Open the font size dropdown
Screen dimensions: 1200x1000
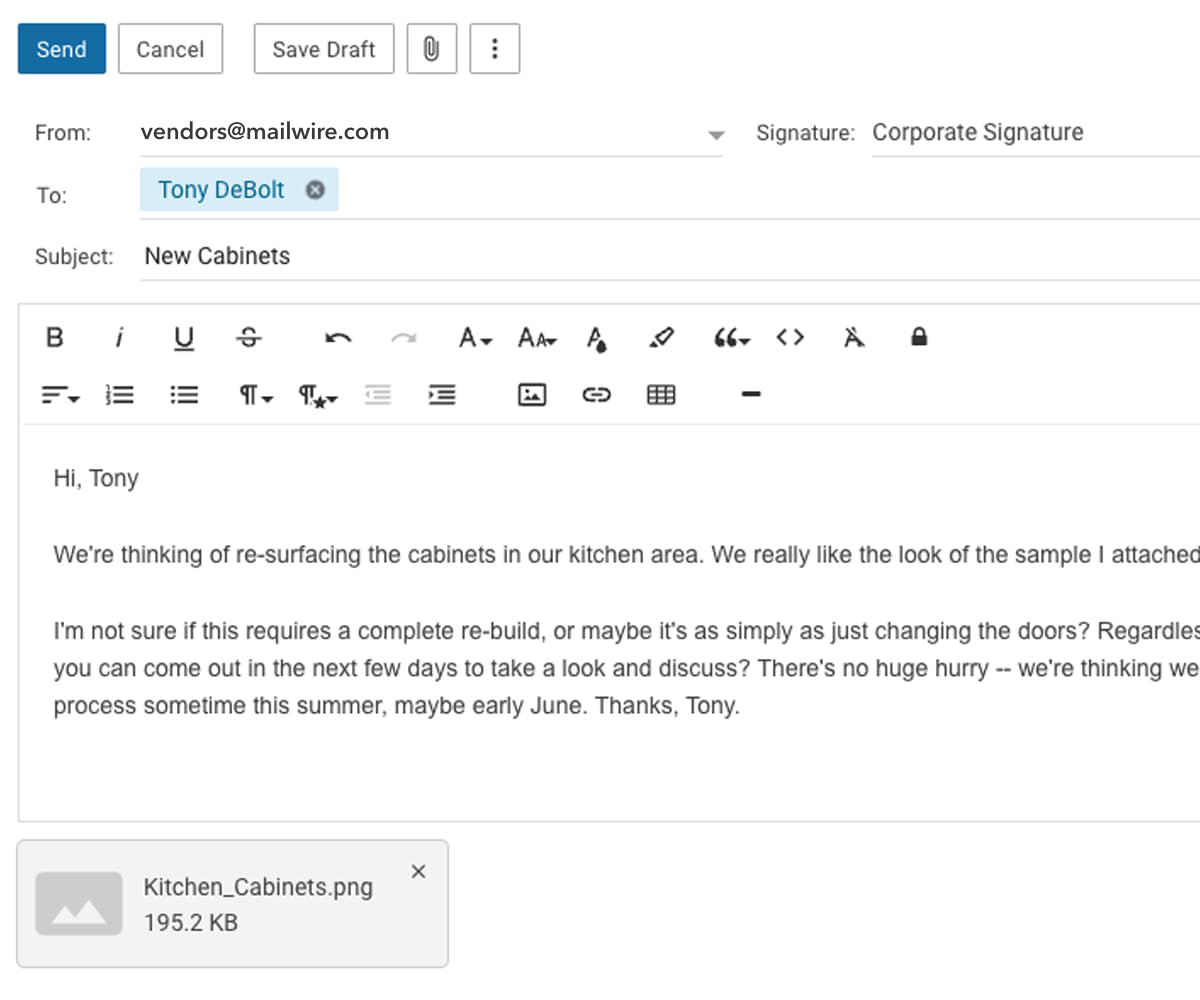point(536,338)
